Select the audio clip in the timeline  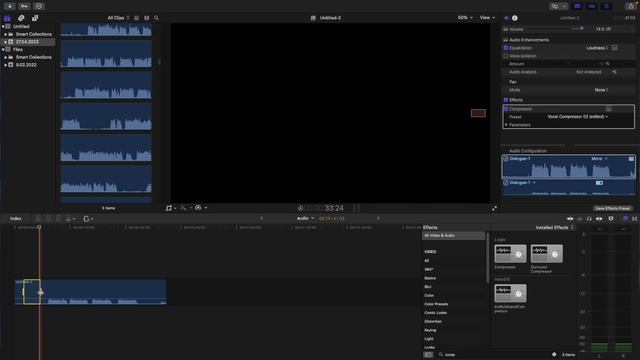91,292
